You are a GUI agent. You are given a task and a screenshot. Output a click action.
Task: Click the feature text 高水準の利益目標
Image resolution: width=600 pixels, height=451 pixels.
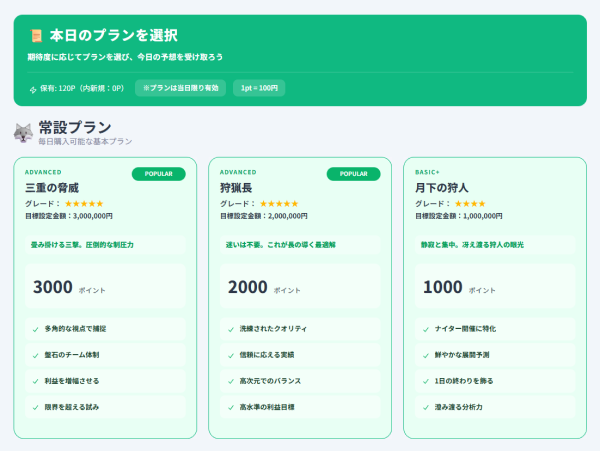tap(267, 407)
